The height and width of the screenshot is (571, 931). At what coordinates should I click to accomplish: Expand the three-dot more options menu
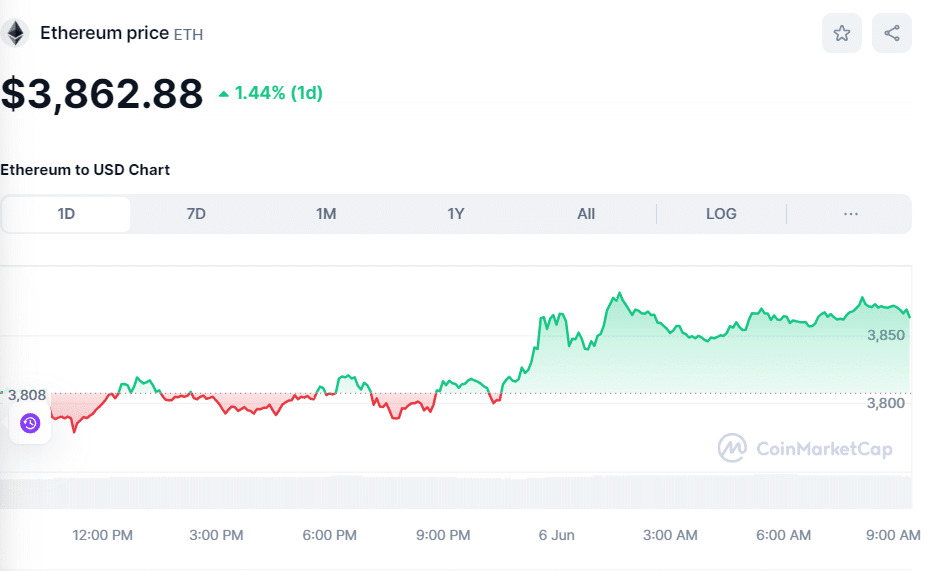point(851,214)
